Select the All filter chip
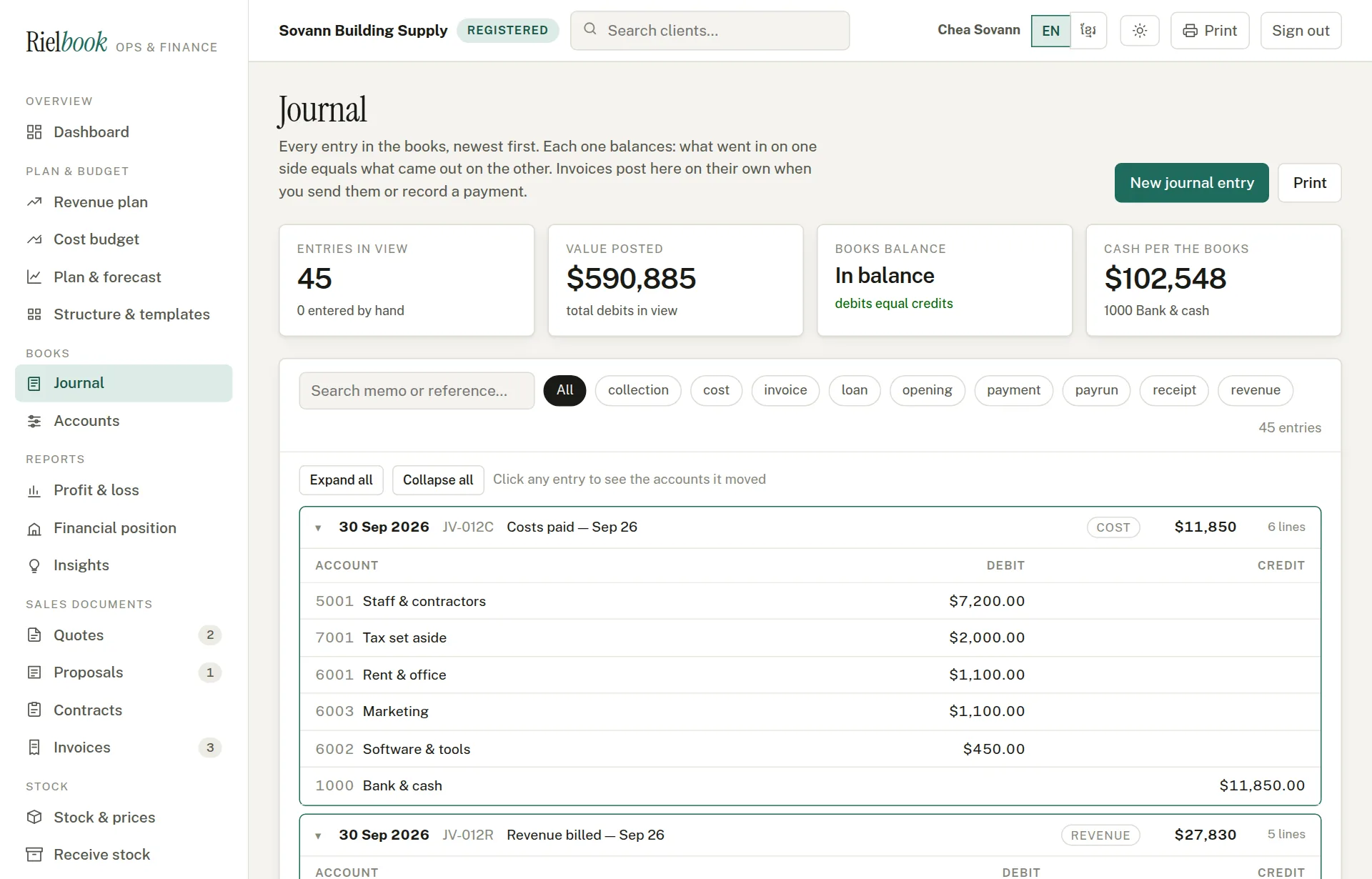The width and height of the screenshot is (1372, 879). [565, 390]
